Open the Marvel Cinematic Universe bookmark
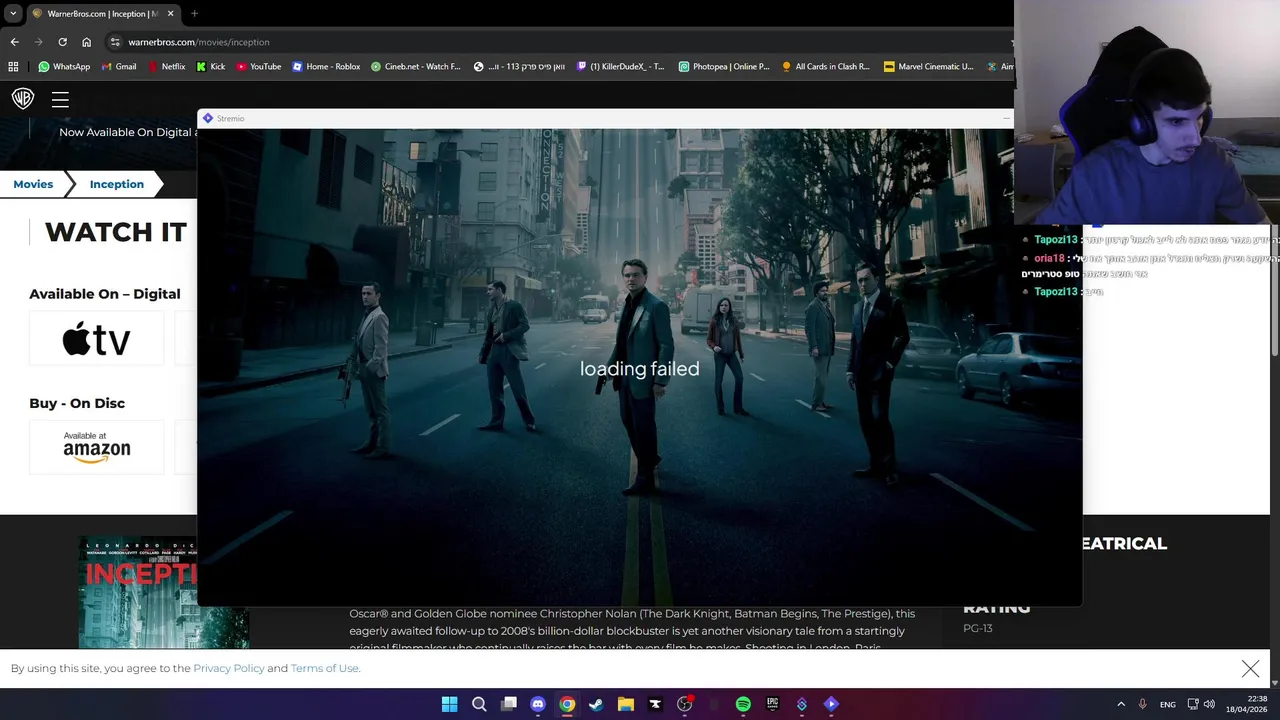 coord(929,67)
